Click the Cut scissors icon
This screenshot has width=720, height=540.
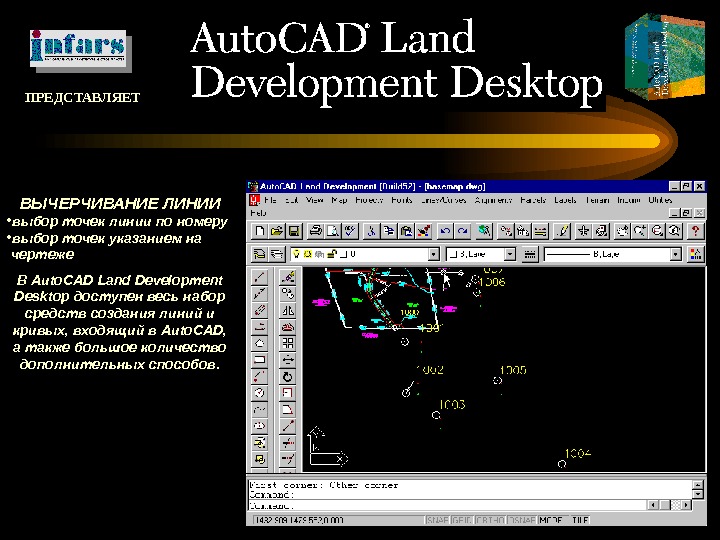point(371,231)
